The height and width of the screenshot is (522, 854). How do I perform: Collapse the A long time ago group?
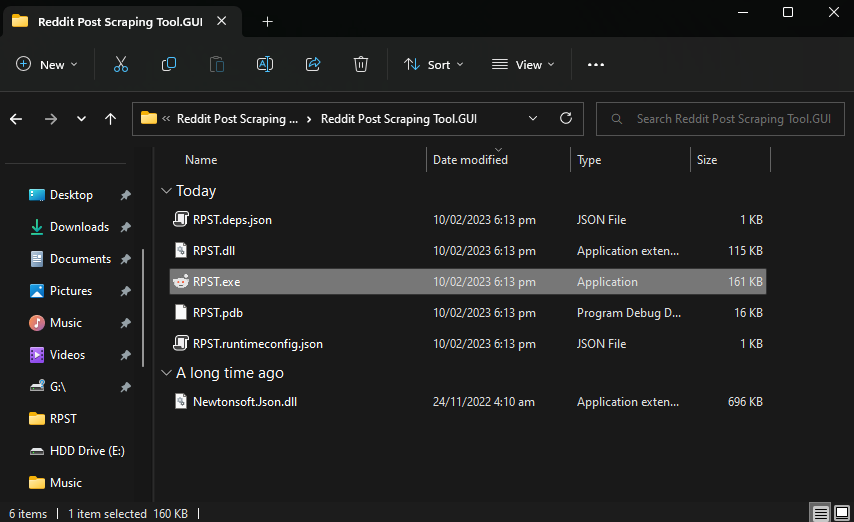(x=167, y=373)
